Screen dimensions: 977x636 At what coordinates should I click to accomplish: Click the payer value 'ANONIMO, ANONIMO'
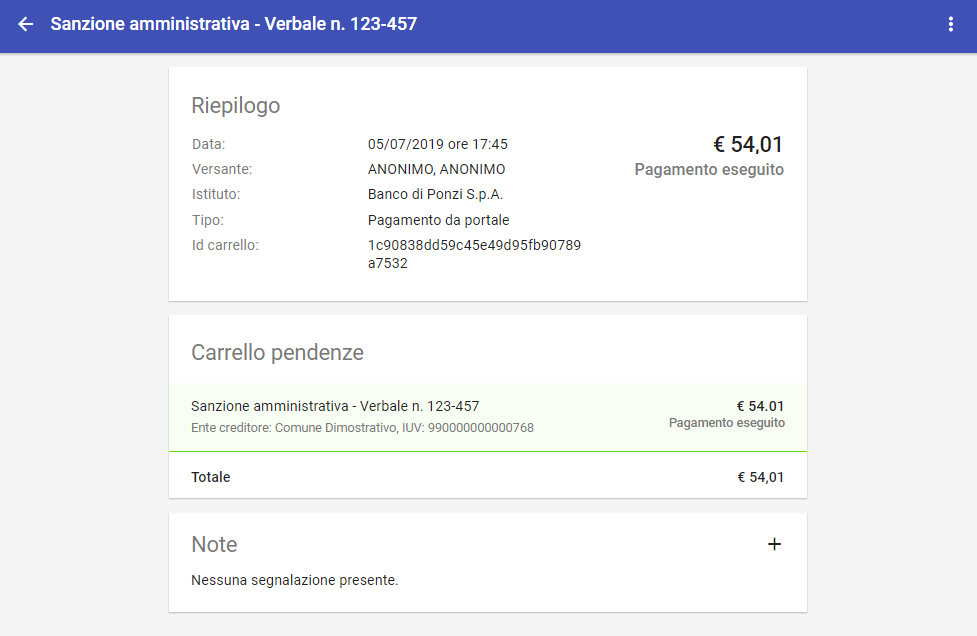click(436, 169)
